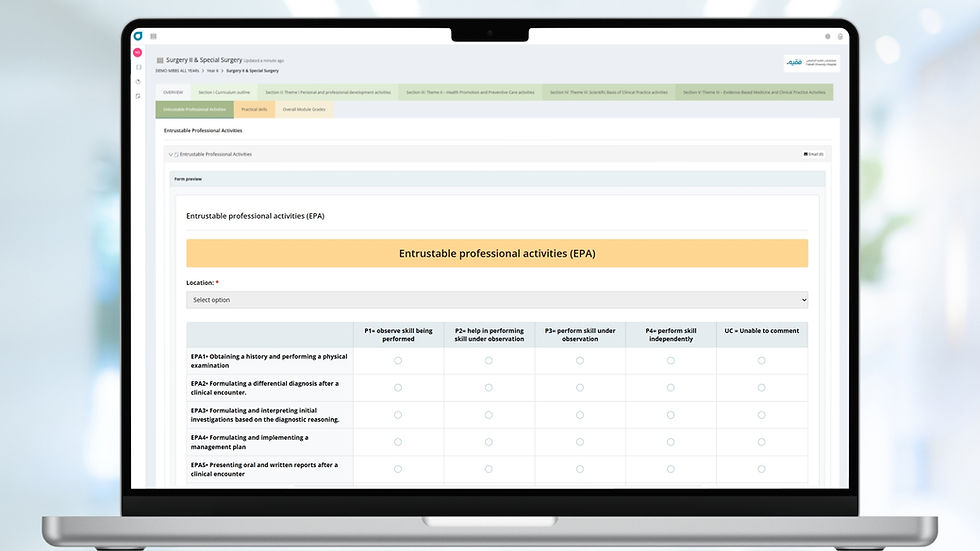
Task: Select P3 for EPA1 obtaining a history
Action: (x=580, y=360)
